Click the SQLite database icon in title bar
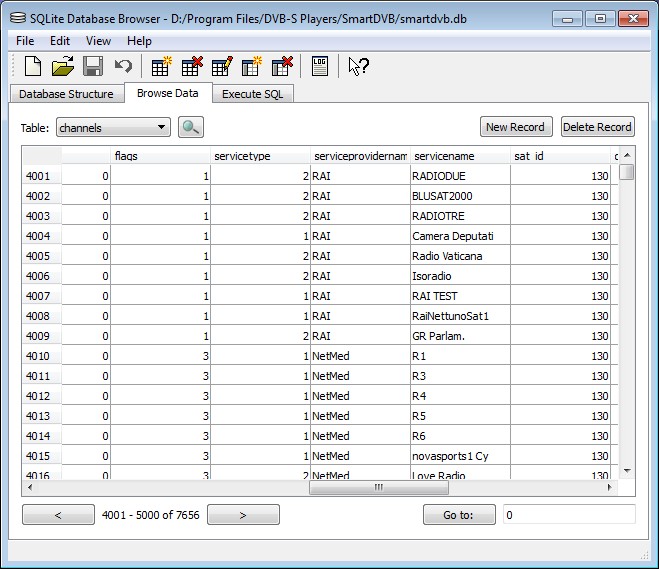Image resolution: width=659 pixels, height=569 pixels. (x=18, y=18)
